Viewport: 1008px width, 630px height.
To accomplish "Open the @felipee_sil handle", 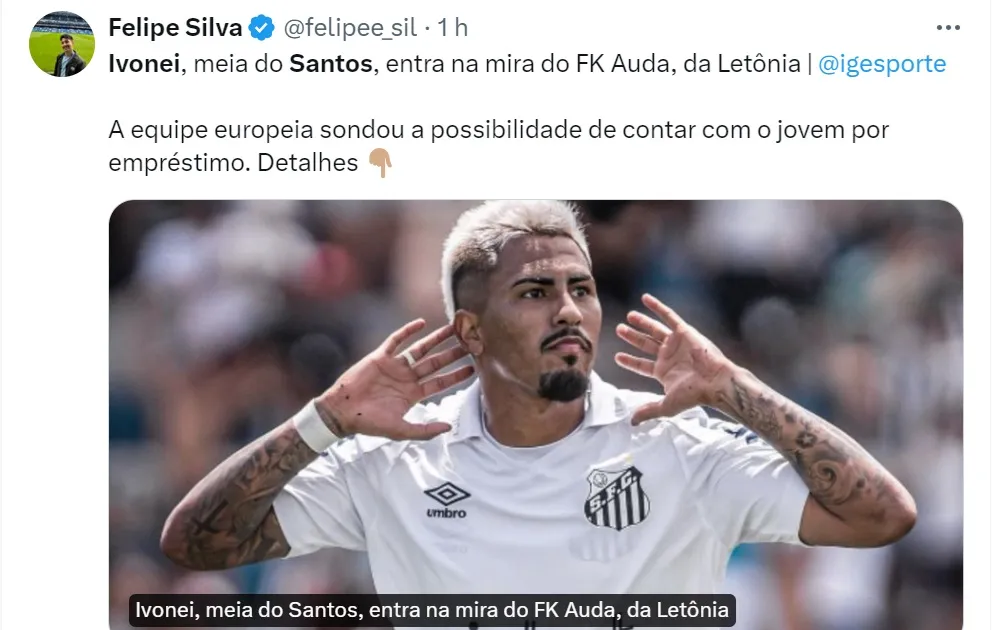I will point(350,28).
